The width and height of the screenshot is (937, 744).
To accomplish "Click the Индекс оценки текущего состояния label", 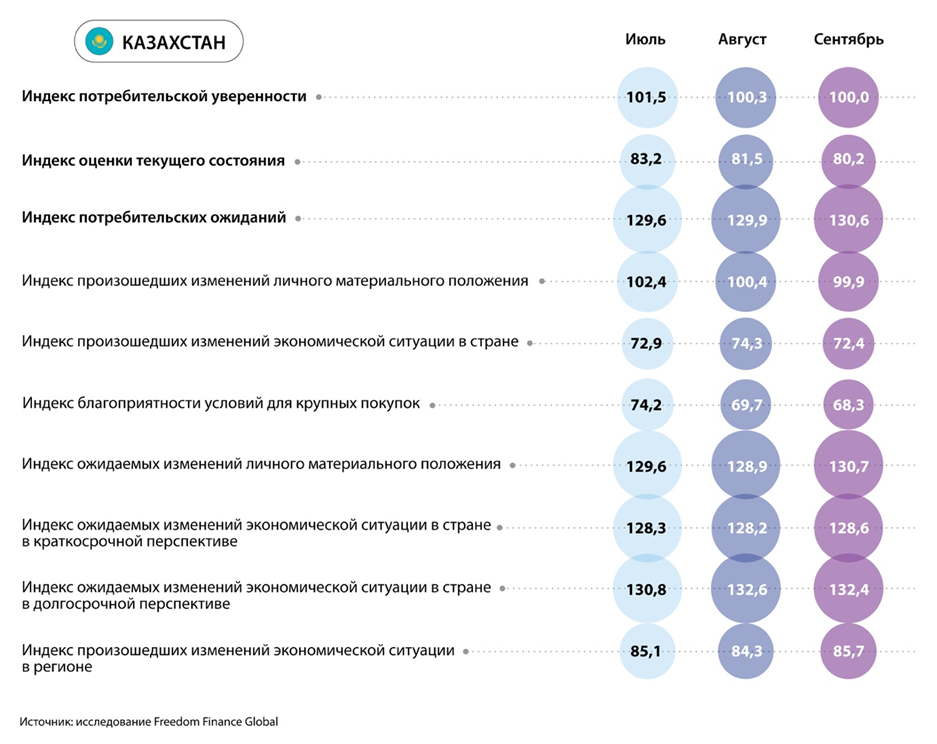I will pos(153,160).
